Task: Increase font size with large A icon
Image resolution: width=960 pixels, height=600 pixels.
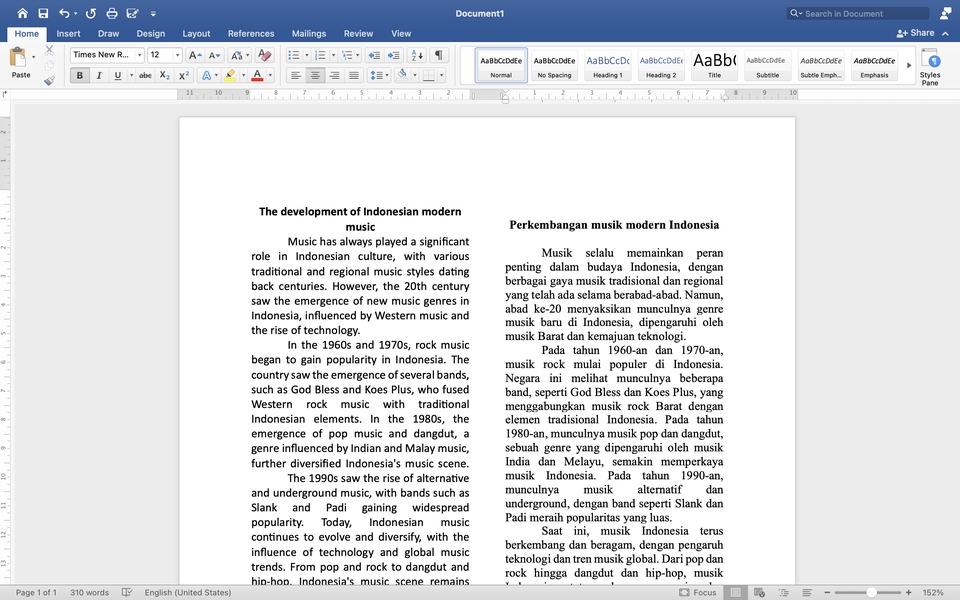Action: (x=194, y=55)
